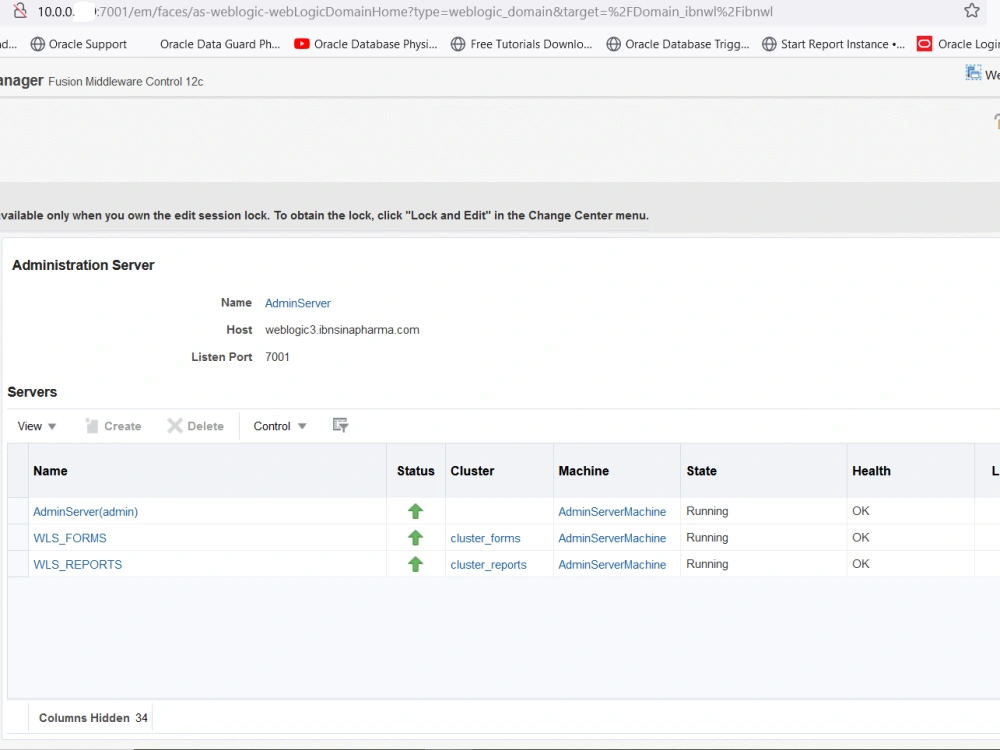Click the green status arrow for WLS_REPORTS
The width and height of the screenshot is (1000, 750).
415,564
